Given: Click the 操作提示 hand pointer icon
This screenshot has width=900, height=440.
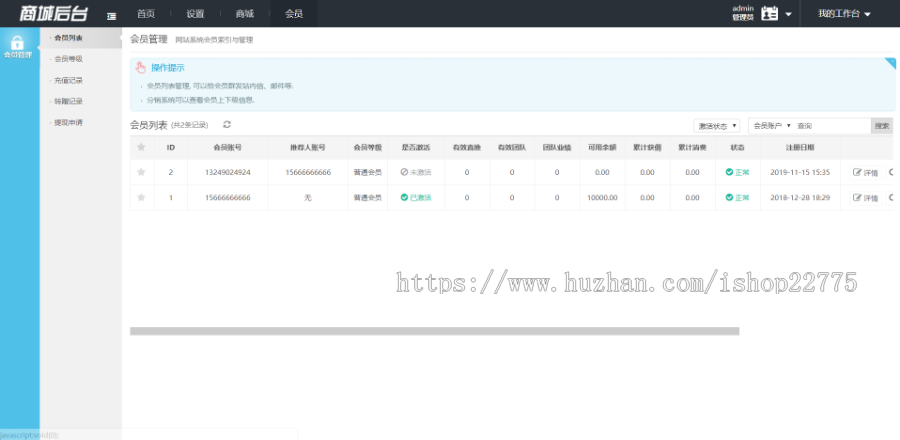Looking at the screenshot, I should 141,68.
